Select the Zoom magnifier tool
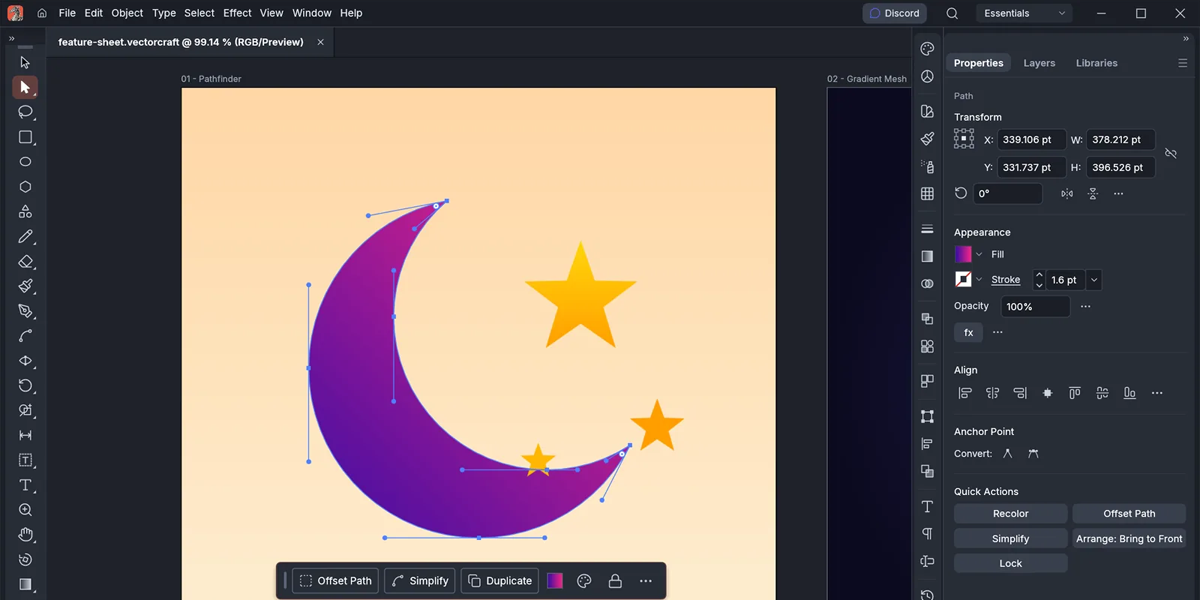The height and width of the screenshot is (600, 1200). pyautogui.click(x=25, y=510)
